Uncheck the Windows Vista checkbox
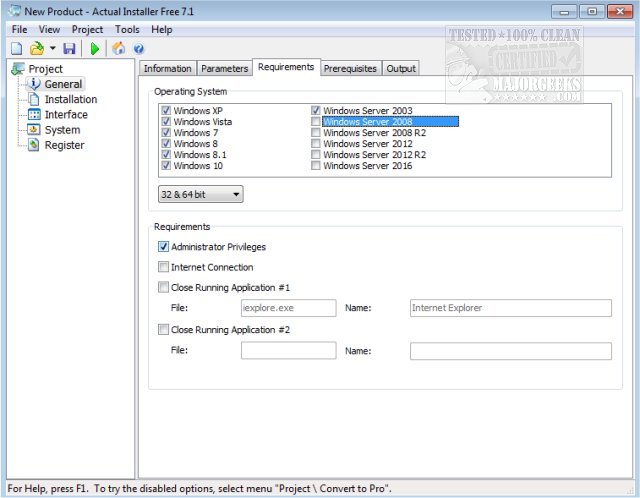The height and width of the screenshot is (498, 640). click(166, 121)
